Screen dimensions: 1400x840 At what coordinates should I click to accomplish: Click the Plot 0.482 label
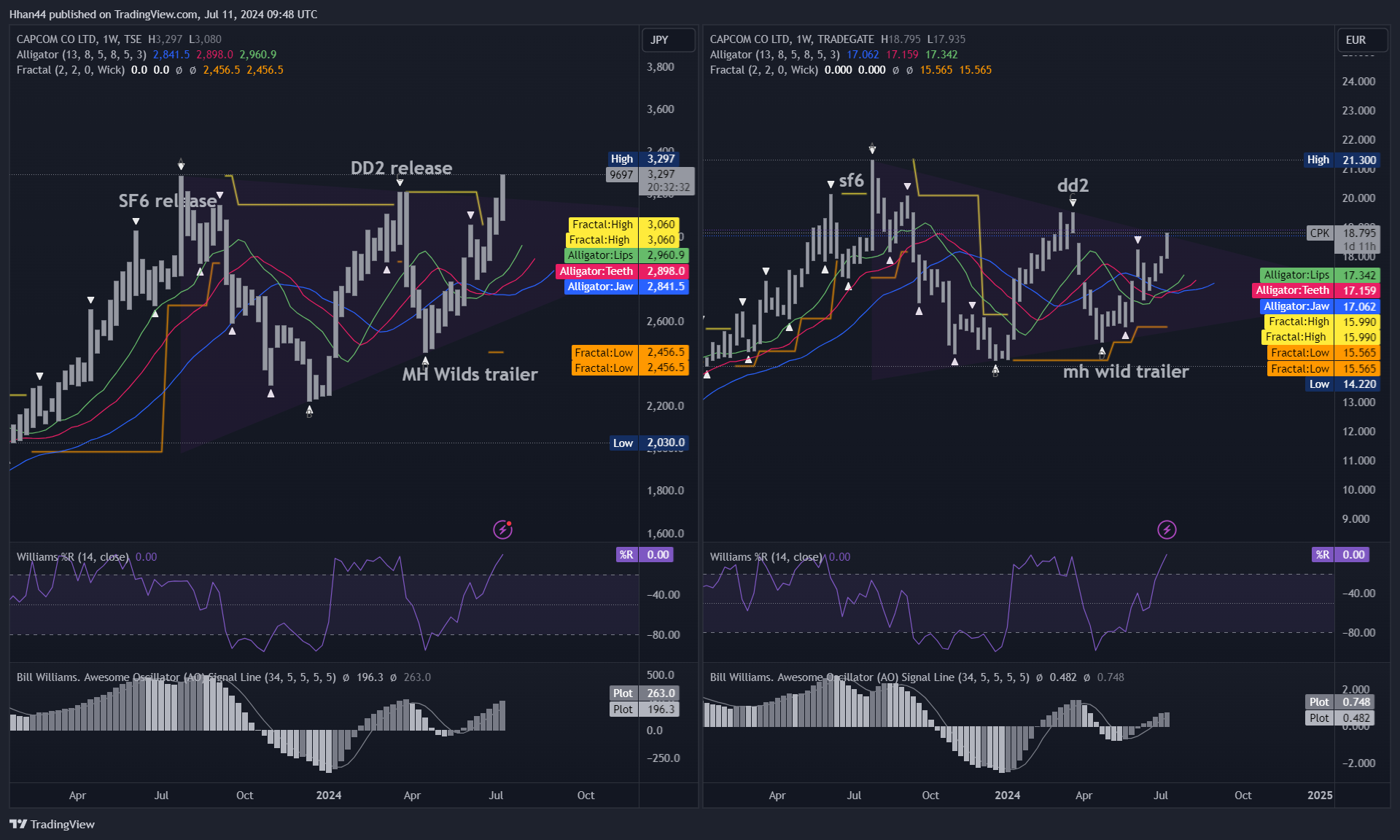pos(1340,718)
